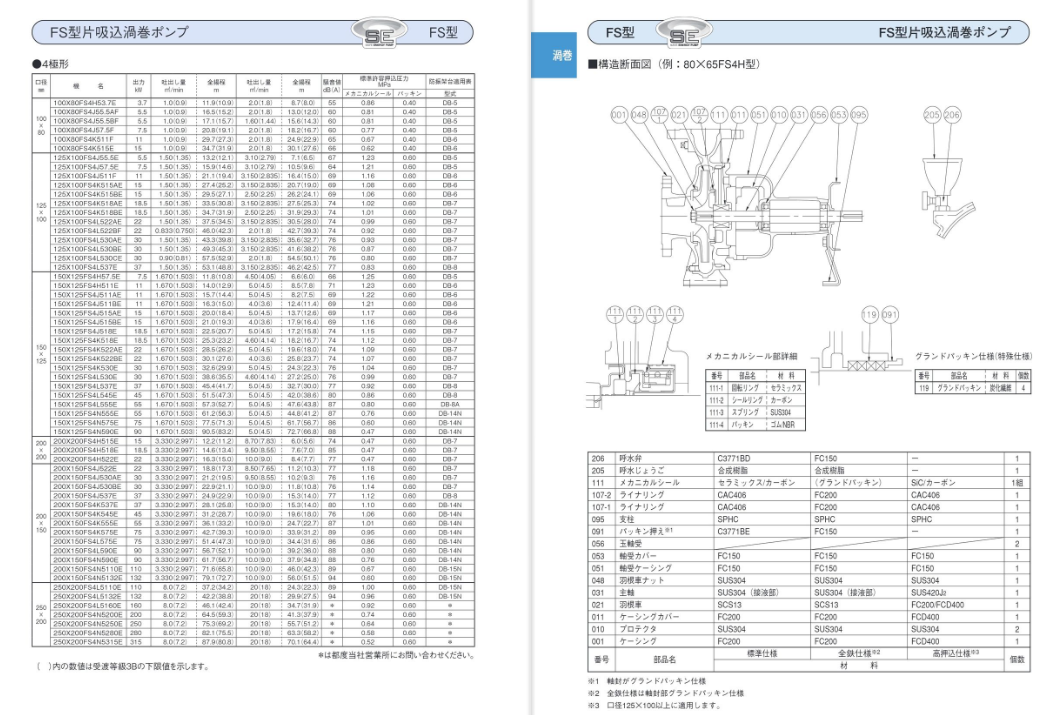This screenshot has width=1063, height=715.
Task: Click callout balloon 095 on the section drawing
Action: point(858,115)
